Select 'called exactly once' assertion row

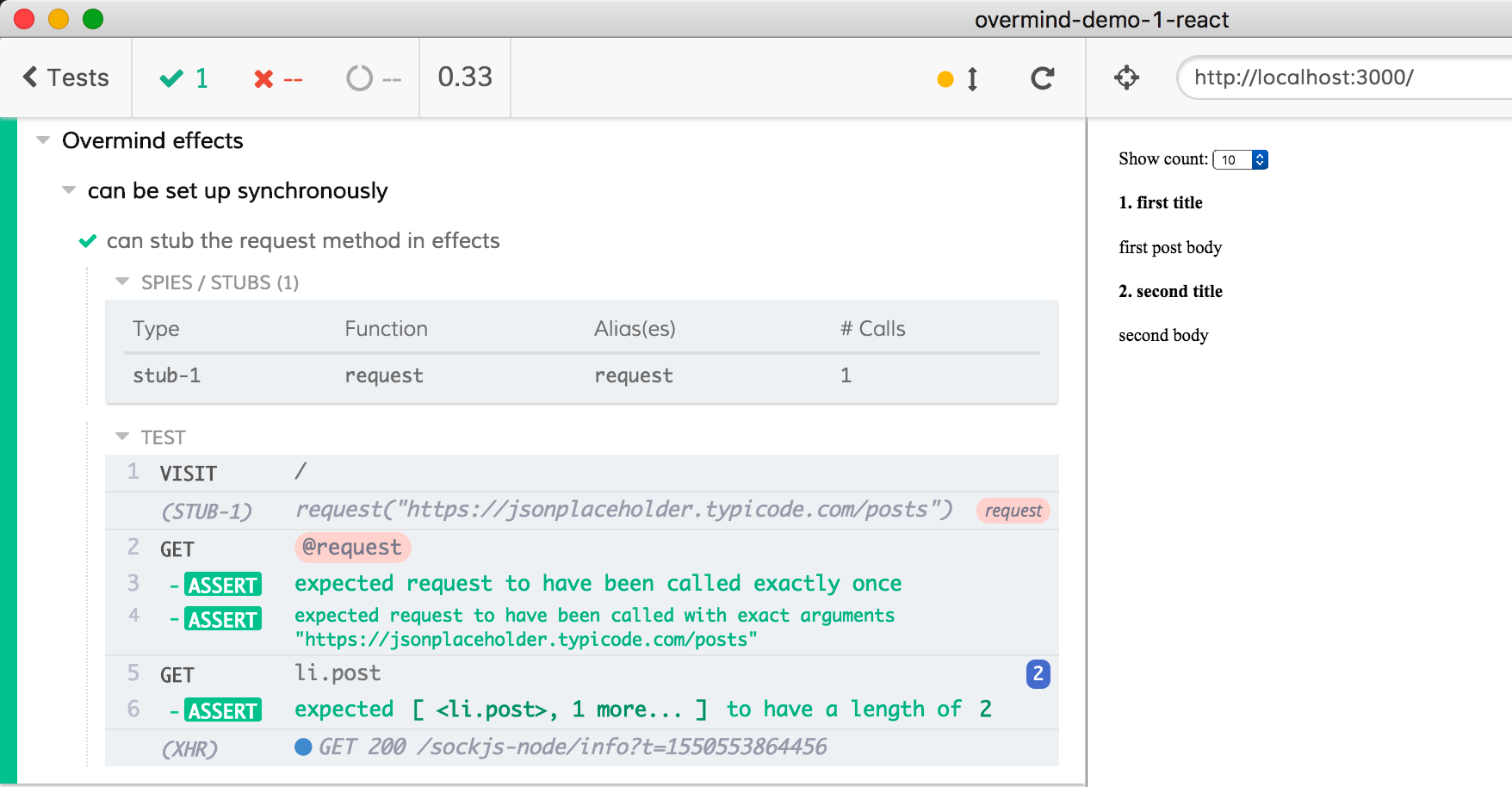582,584
